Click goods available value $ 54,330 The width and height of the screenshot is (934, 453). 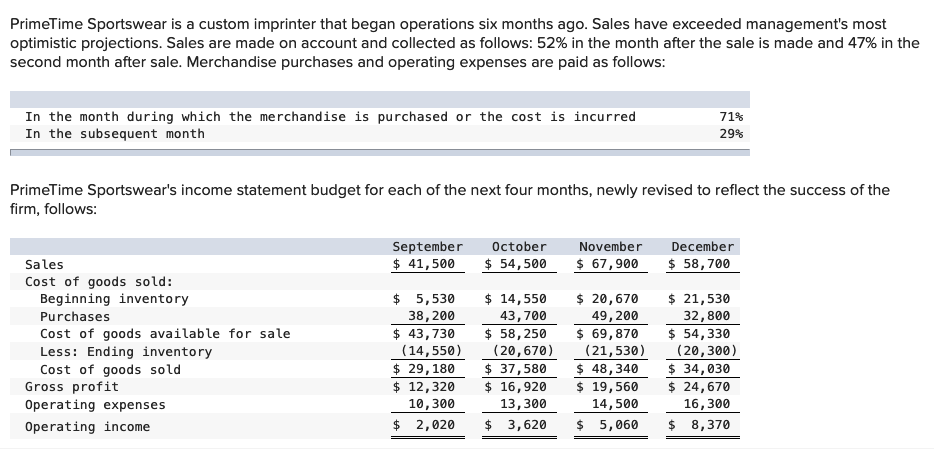point(699,334)
